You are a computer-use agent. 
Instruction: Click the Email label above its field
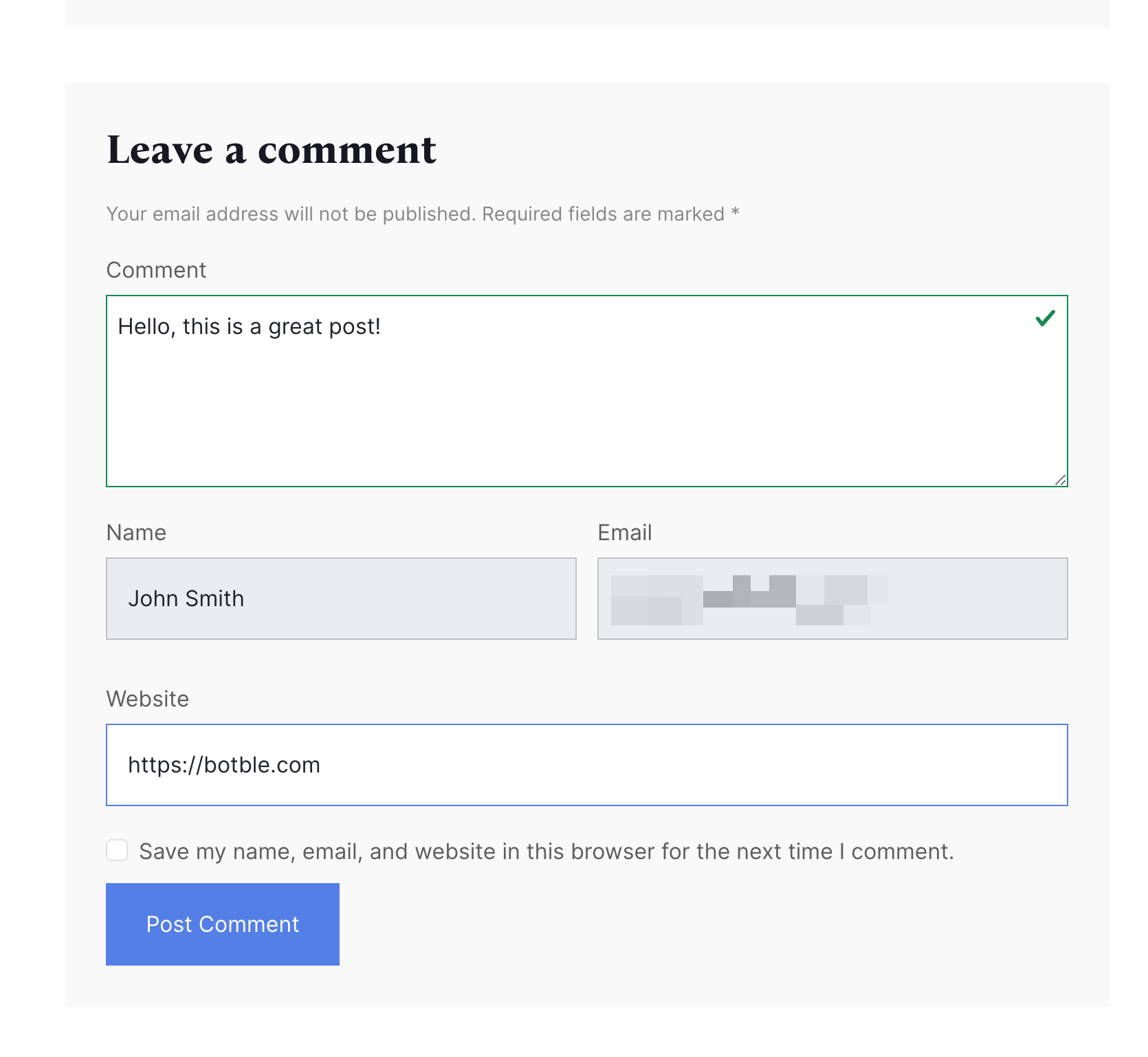(624, 533)
